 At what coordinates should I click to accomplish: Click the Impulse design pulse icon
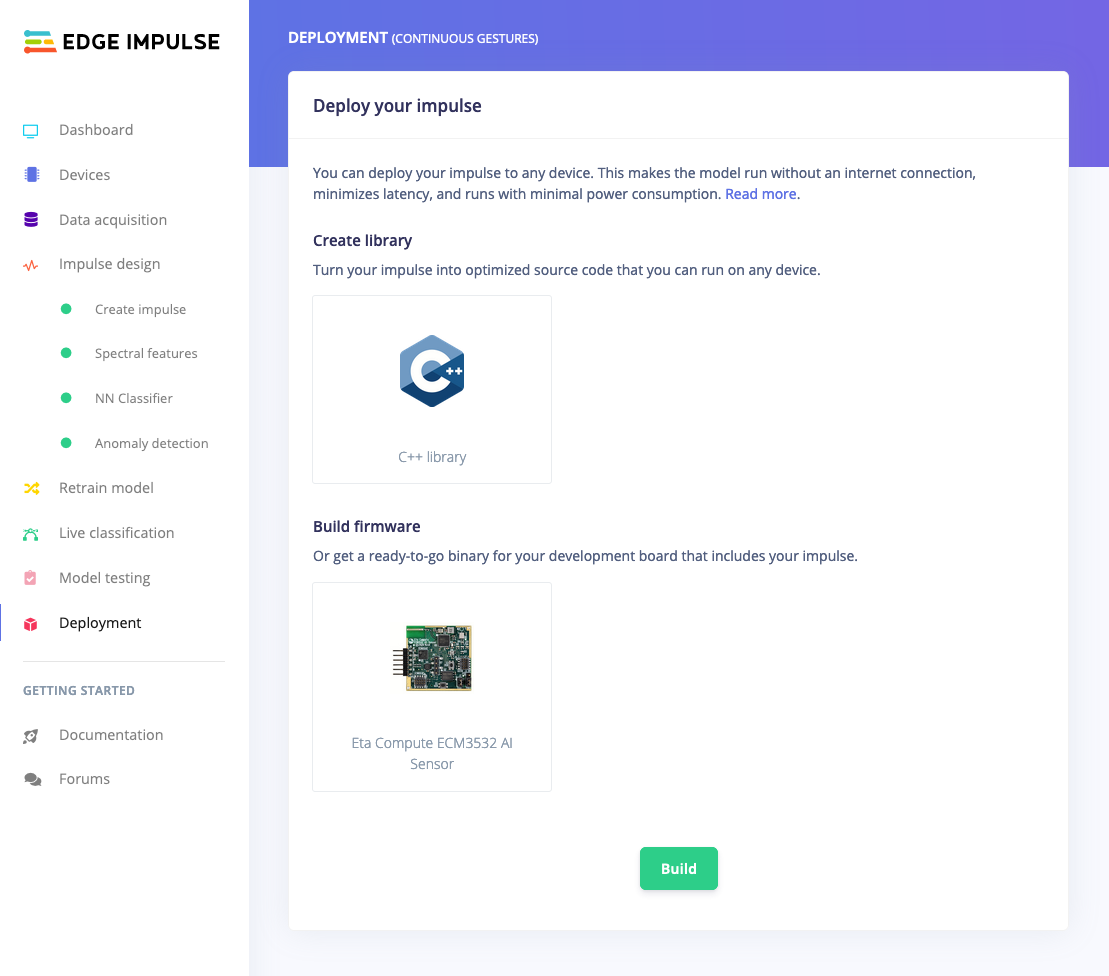pos(30,266)
